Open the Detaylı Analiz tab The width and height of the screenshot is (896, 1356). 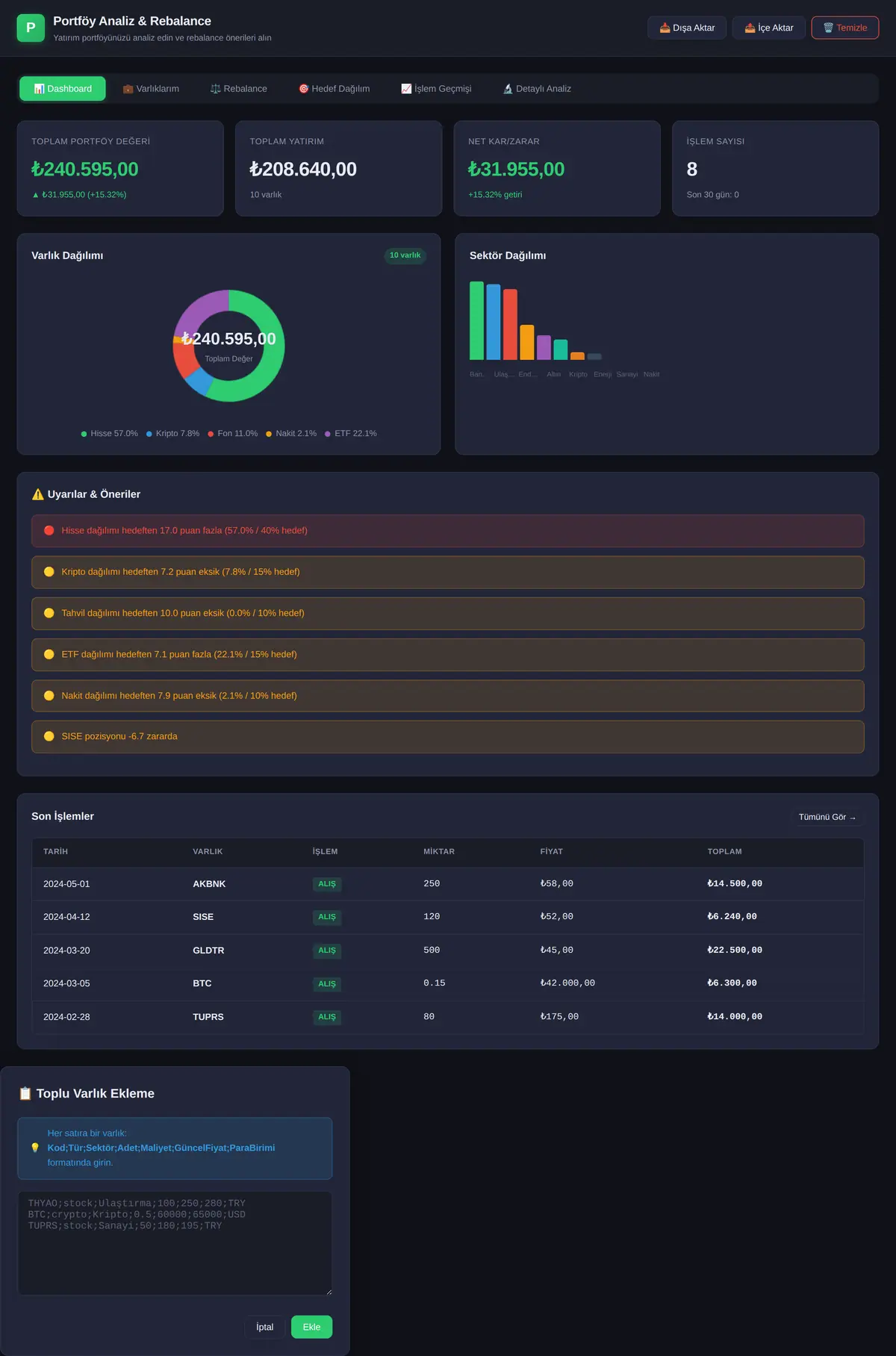point(537,89)
